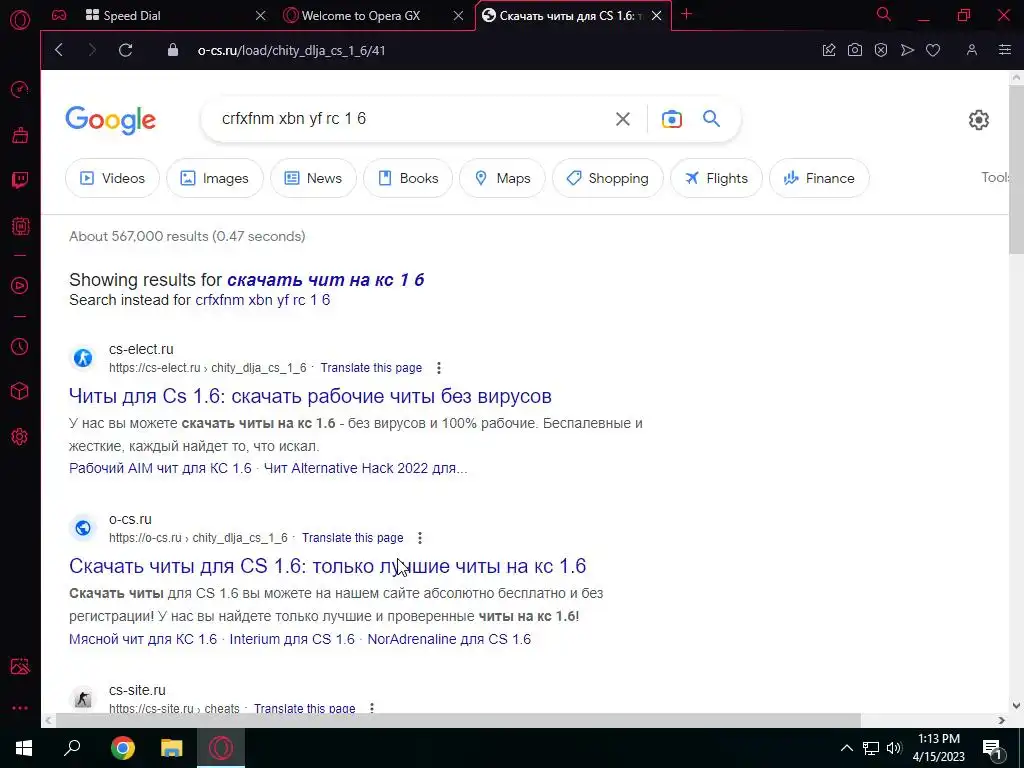
Task: Open Читы для Cs 1.6 result title
Action: pyautogui.click(x=310, y=396)
